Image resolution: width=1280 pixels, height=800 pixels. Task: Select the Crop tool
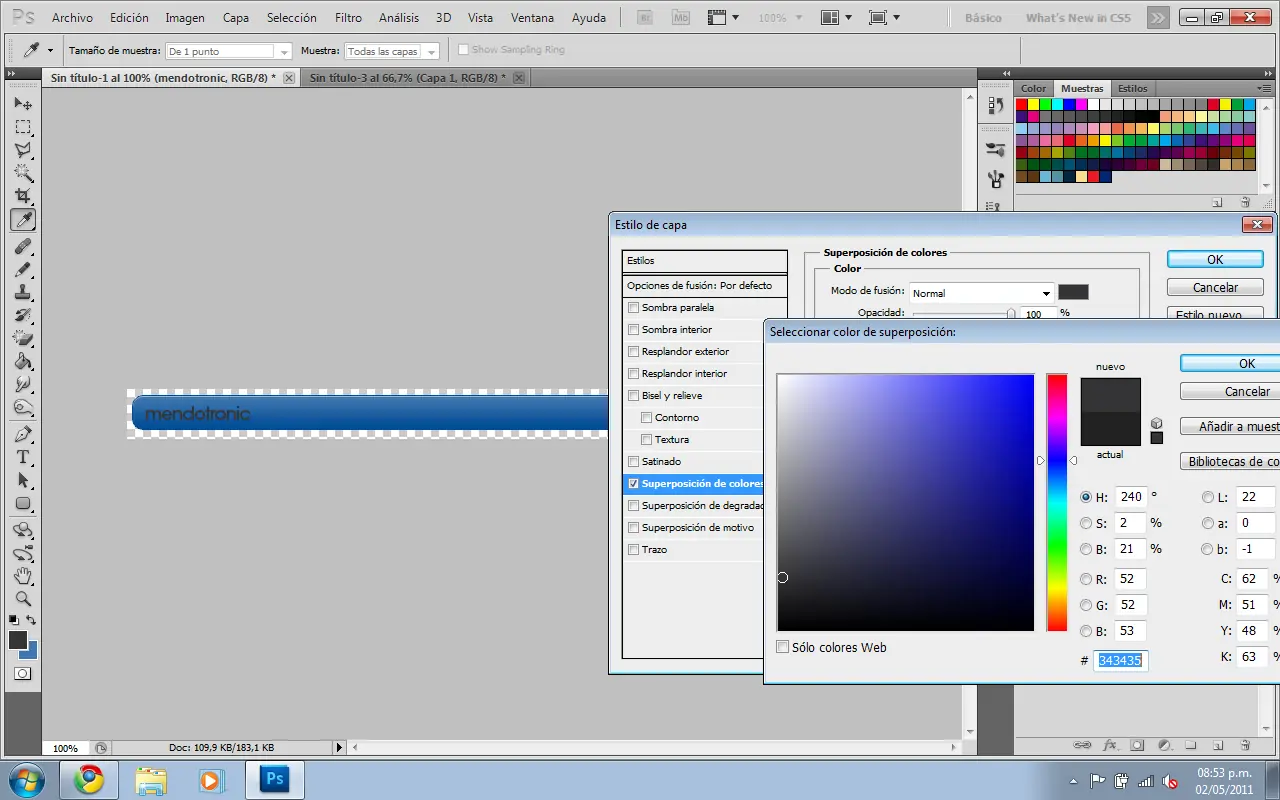pos(22,196)
